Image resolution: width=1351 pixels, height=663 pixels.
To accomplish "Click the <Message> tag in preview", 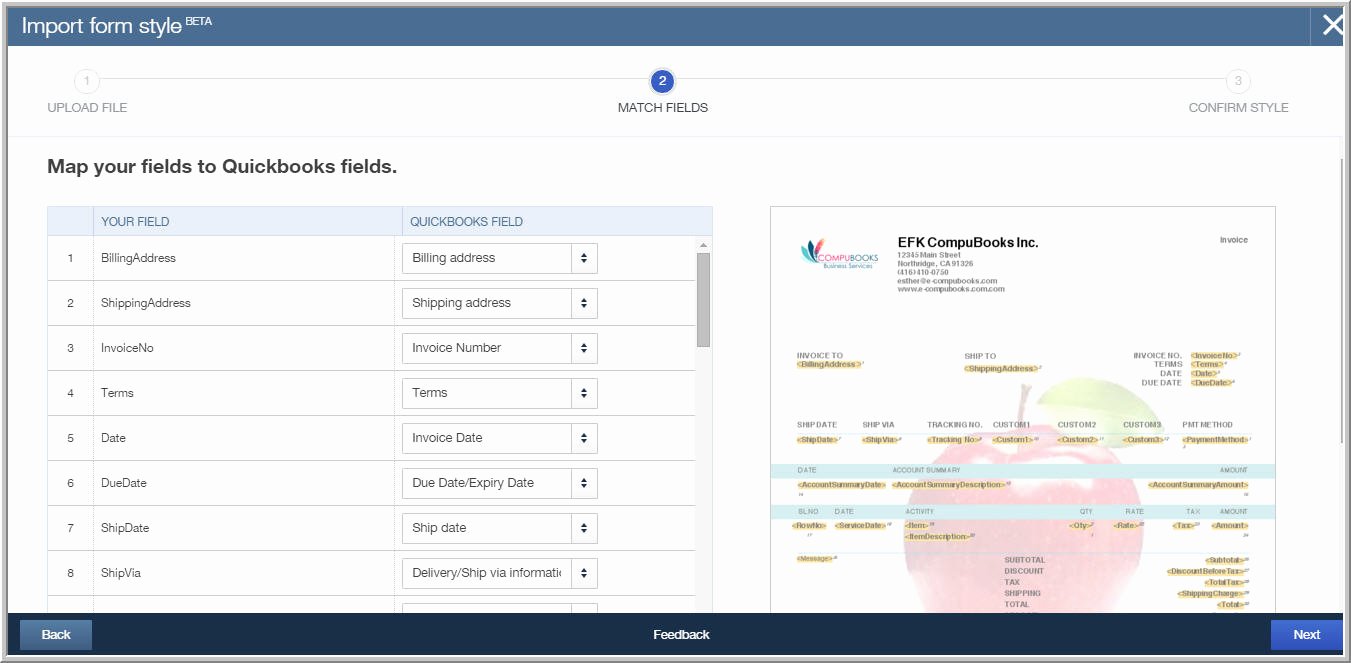I will [814, 559].
